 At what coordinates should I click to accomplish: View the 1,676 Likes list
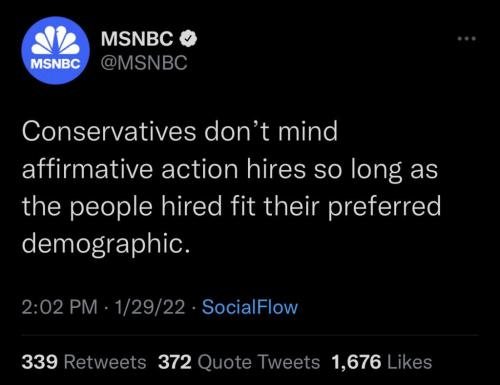pyautogui.click(x=382, y=362)
